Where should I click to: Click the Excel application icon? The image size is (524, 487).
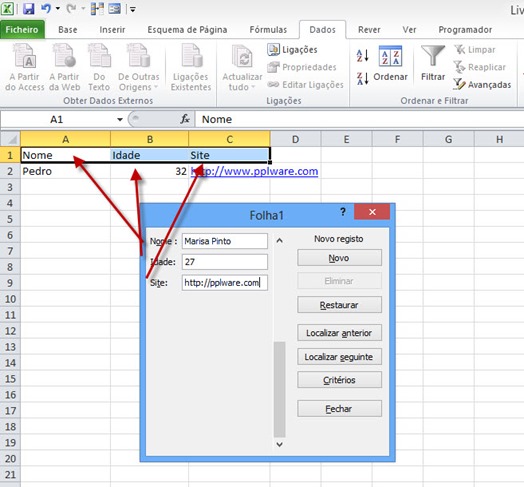coord(7,9)
